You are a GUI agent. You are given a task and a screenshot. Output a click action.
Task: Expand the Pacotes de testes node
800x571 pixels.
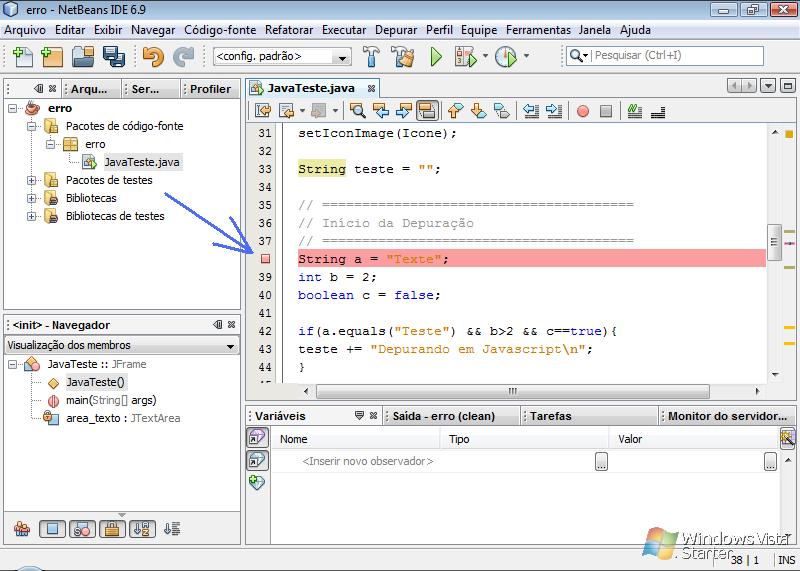point(32,180)
